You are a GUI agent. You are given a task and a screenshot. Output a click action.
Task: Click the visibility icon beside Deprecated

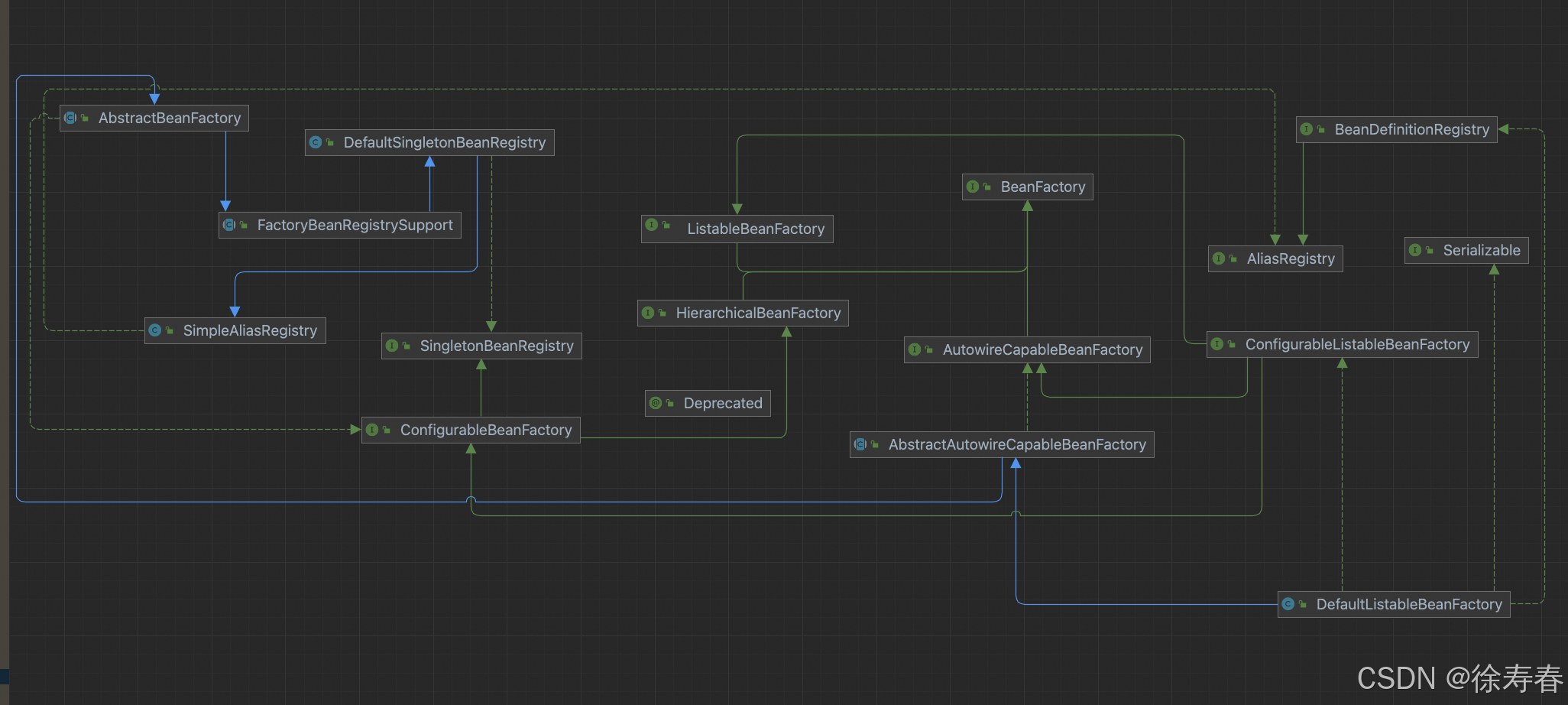[670, 403]
